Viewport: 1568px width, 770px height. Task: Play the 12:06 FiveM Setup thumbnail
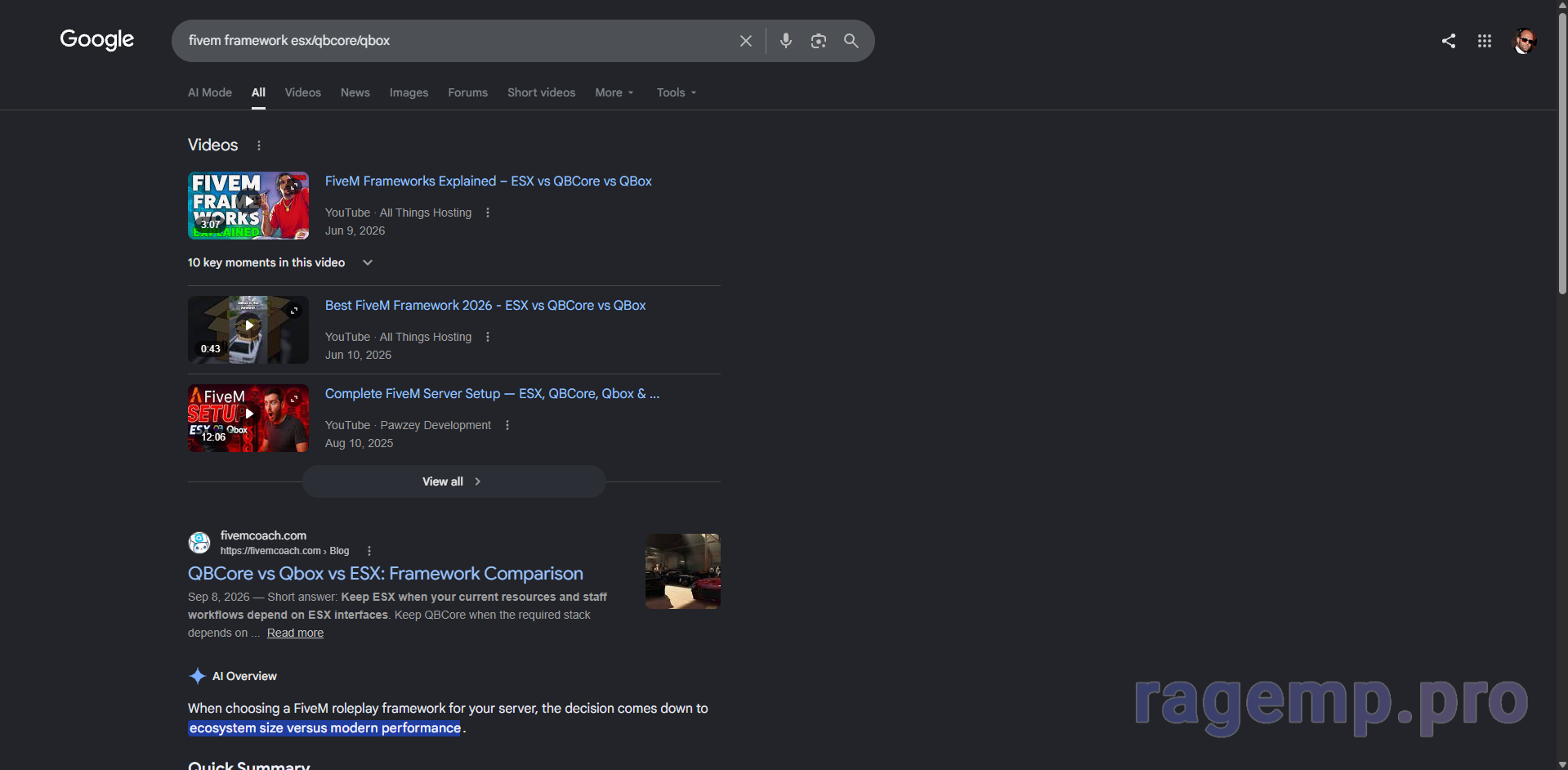248,418
